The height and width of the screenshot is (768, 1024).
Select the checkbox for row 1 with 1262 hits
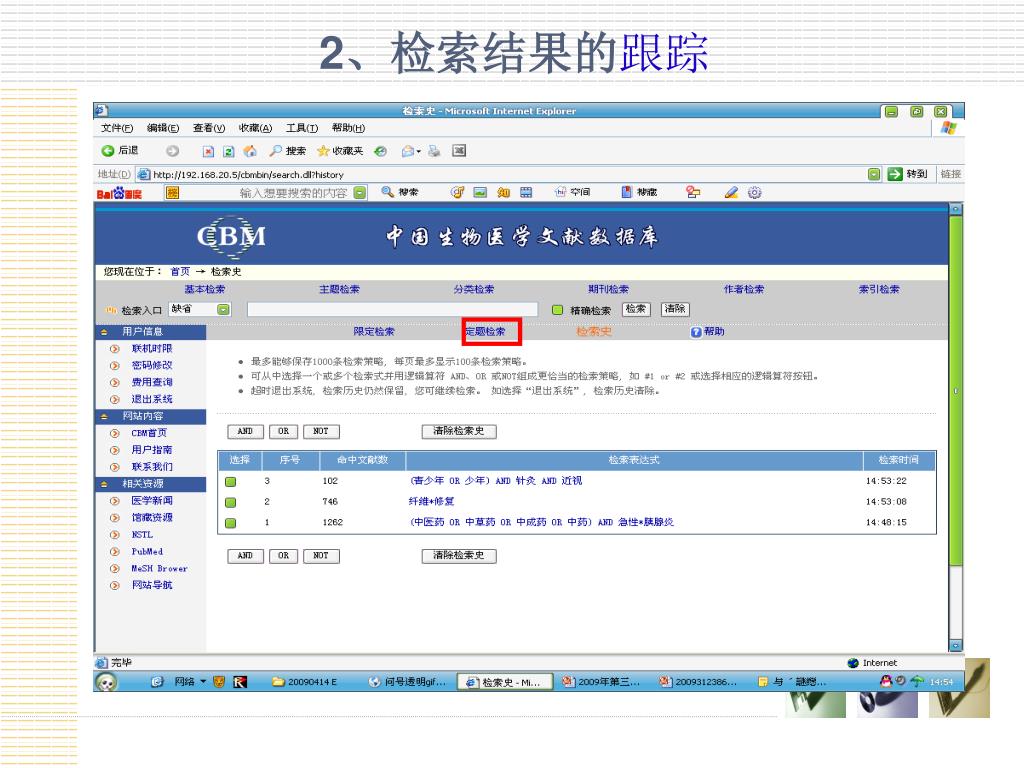[x=231, y=523]
